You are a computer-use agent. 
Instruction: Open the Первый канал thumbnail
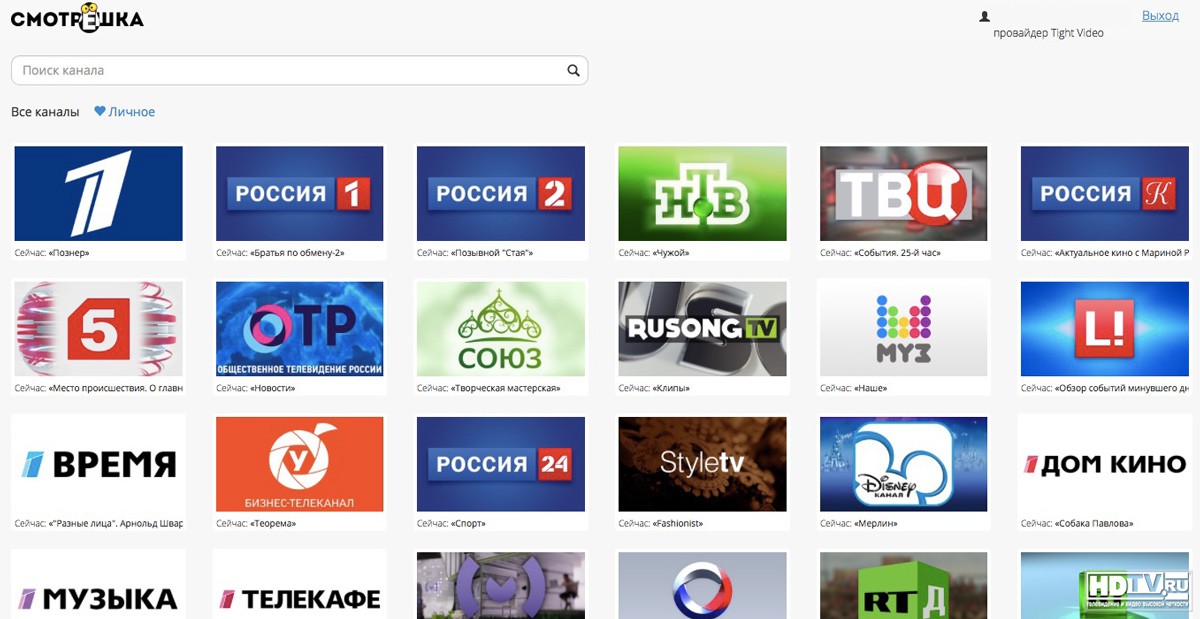pos(99,194)
